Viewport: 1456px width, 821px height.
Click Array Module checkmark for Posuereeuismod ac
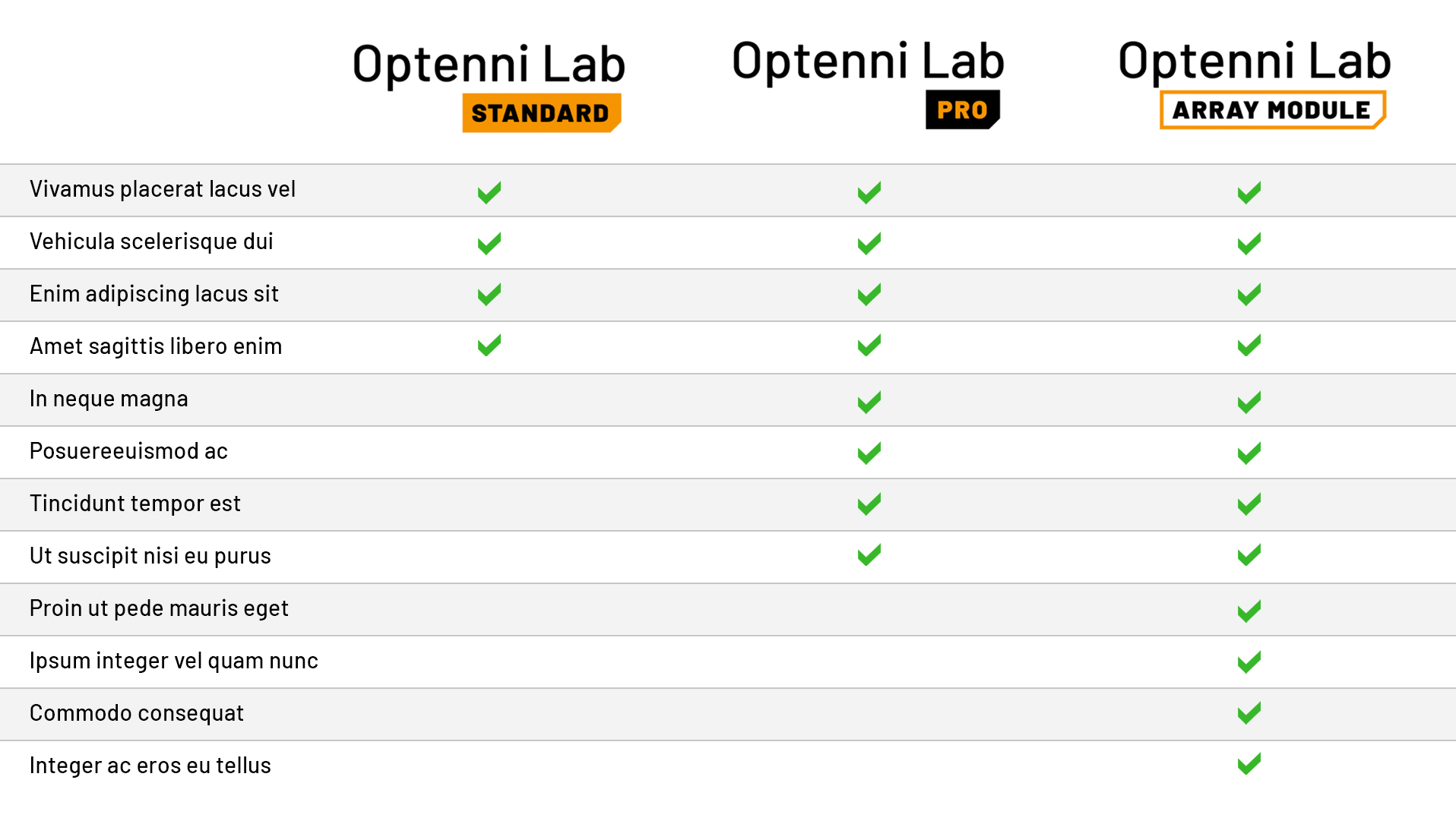click(x=1249, y=453)
